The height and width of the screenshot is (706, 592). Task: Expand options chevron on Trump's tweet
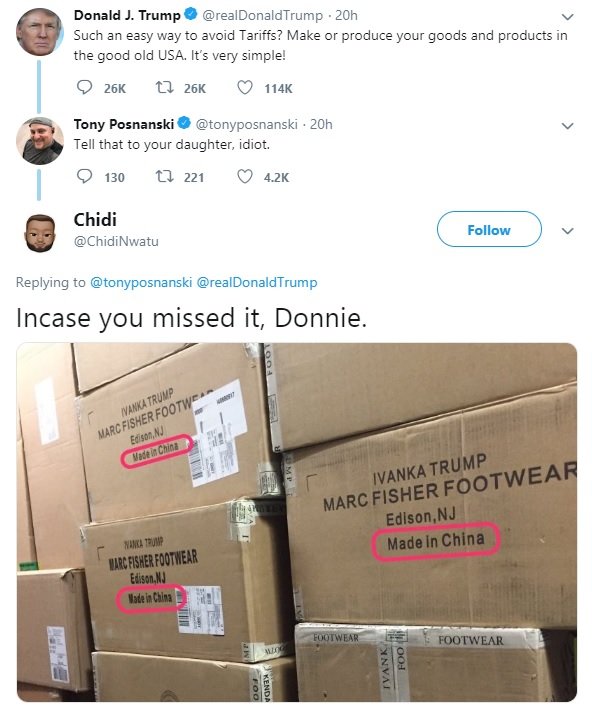pos(567,17)
